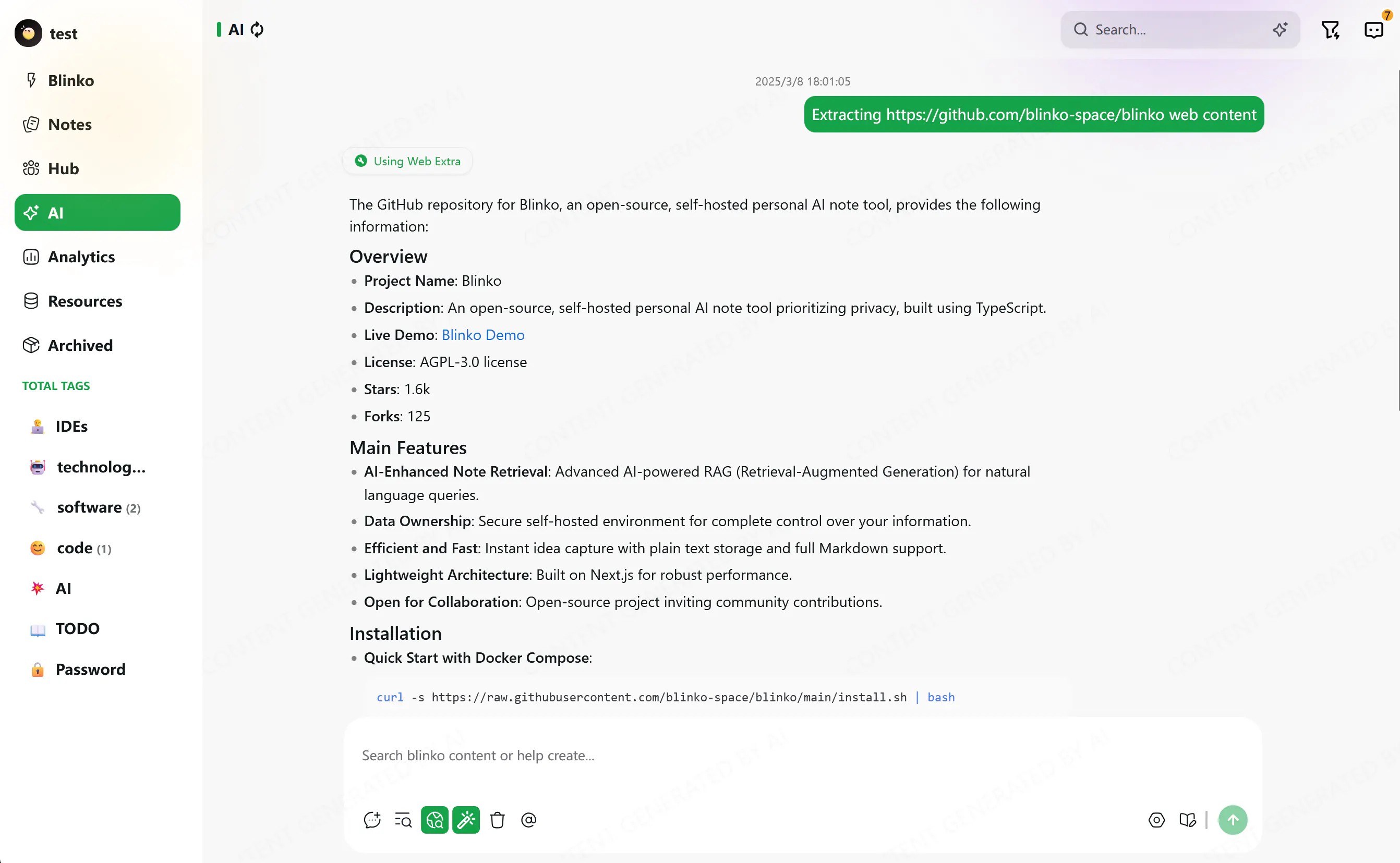Click the Overview heading
Viewport: 1400px width, 863px height.
[x=388, y=257]
